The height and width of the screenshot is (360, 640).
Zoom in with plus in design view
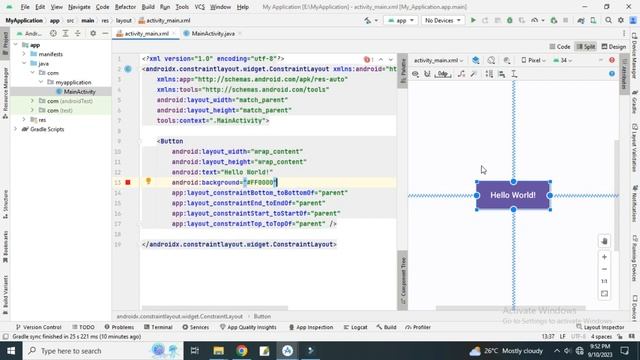[604, 257]
